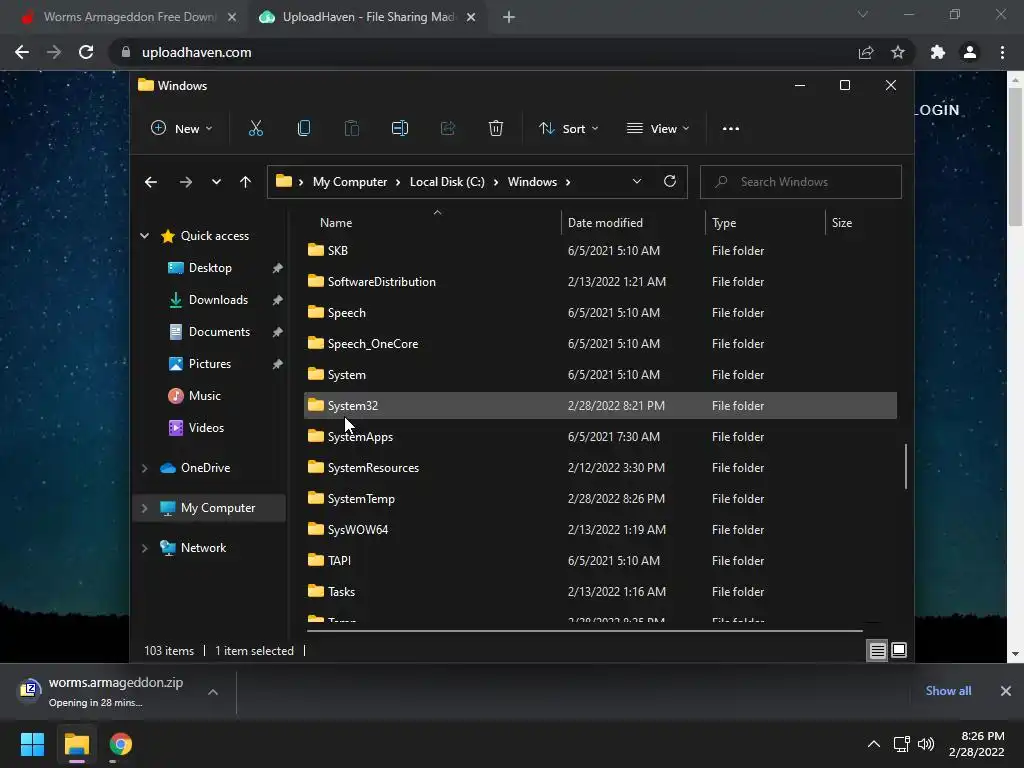The image size is (1024, 768).
Task: Show hidden icons tray chevron
Action: 873,744
